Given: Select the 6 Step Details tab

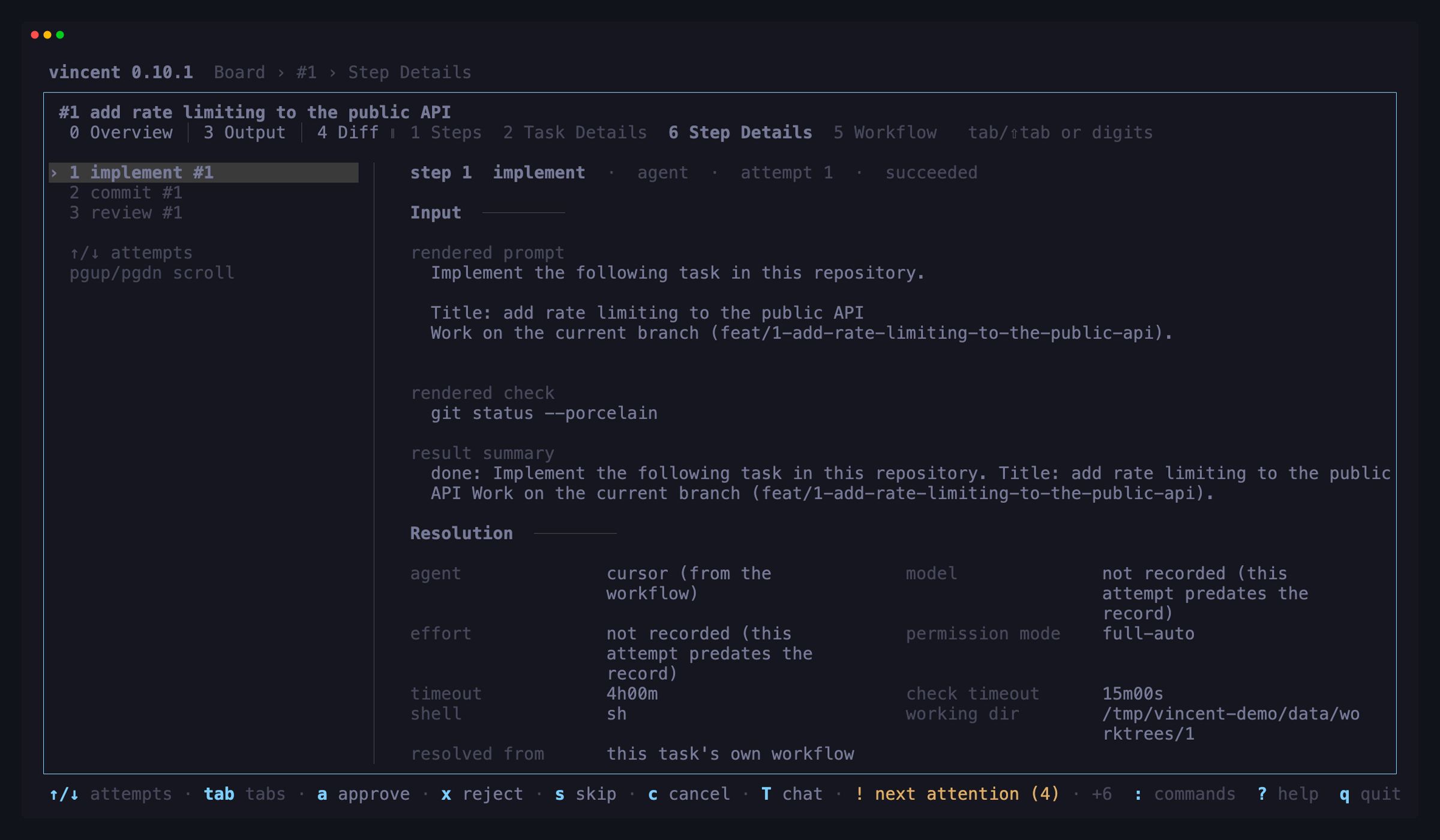Looking at the screenshot, I should point(740,133).
